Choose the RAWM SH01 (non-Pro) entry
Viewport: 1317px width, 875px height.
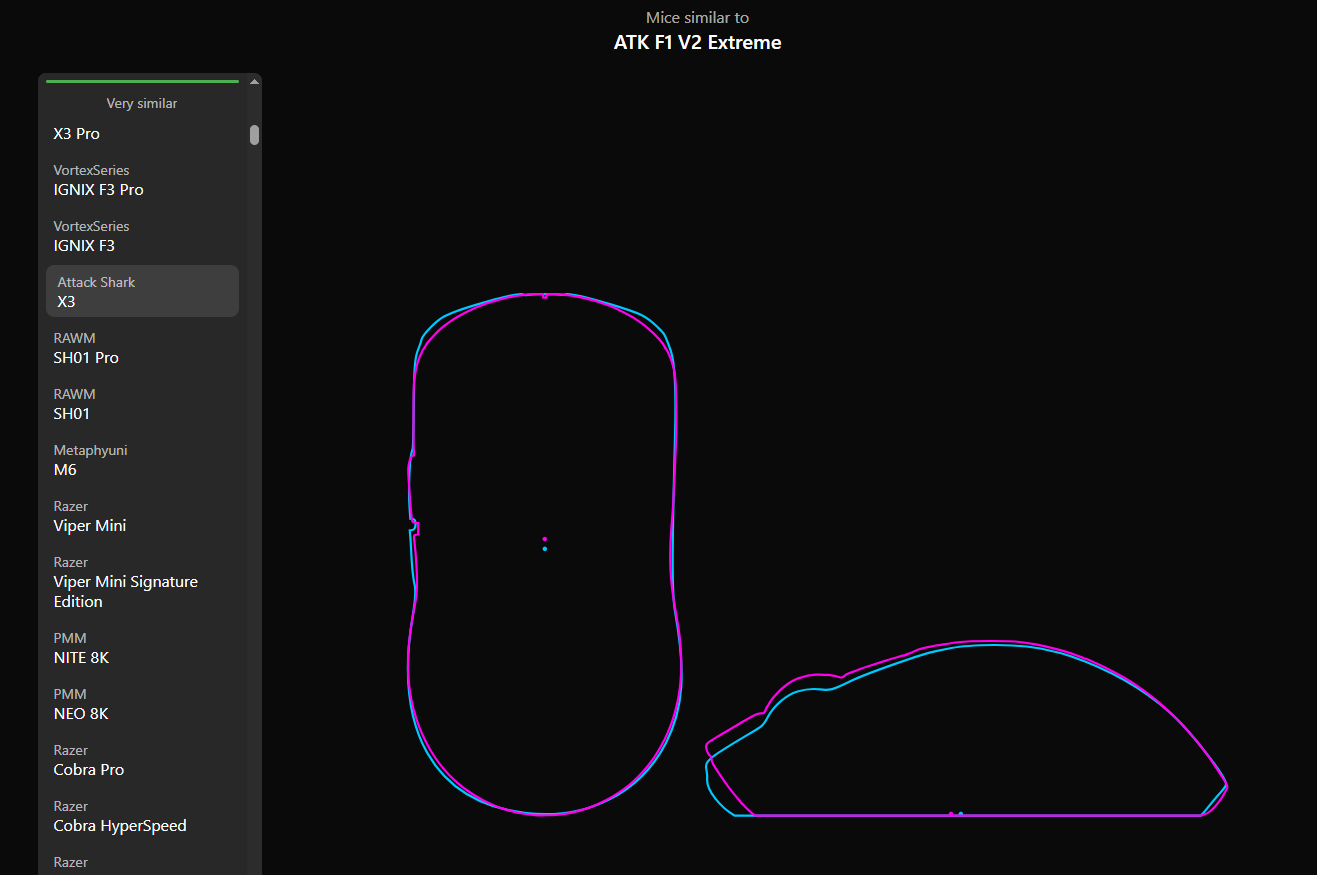click(142, 403)
